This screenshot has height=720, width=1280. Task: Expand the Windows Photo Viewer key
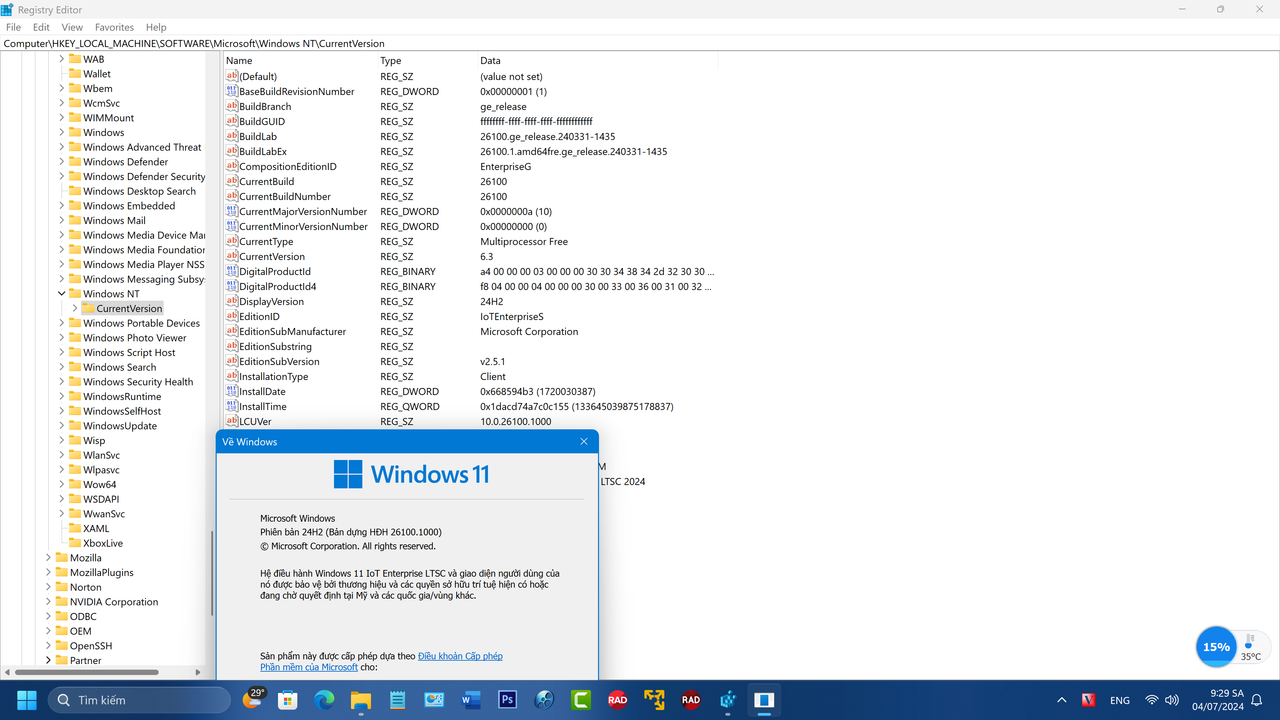coord(61,338)
